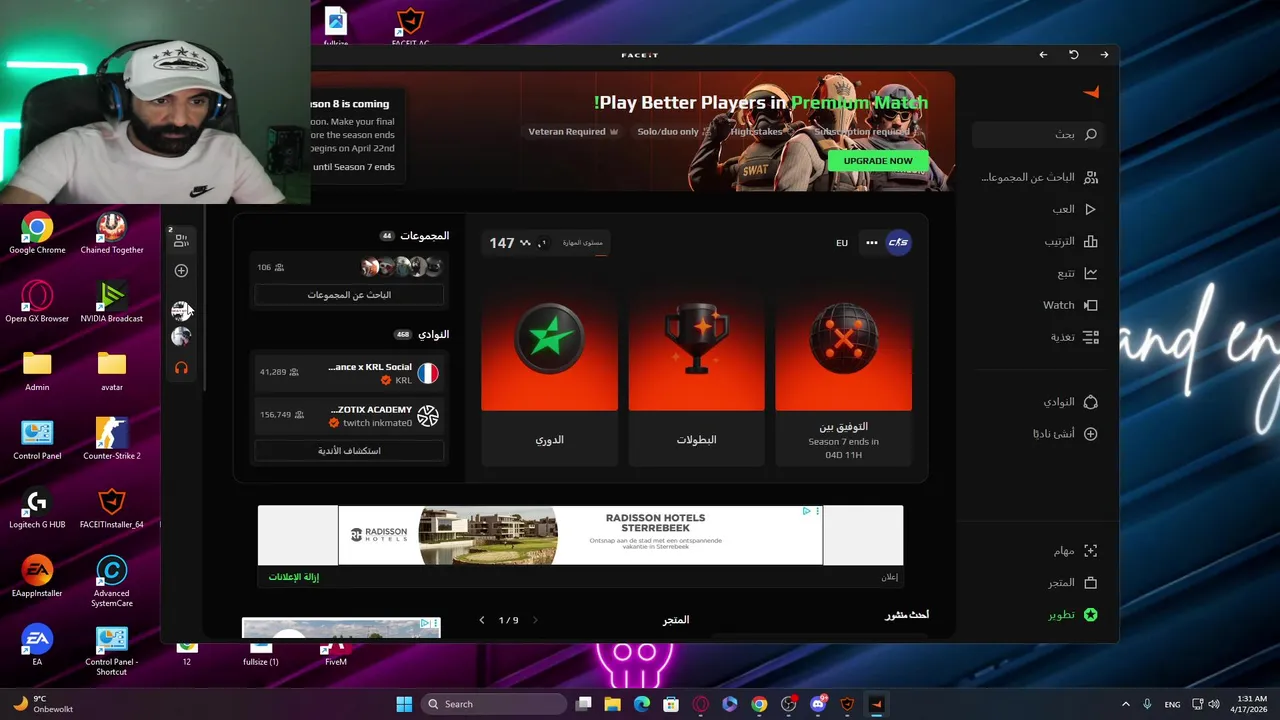This screenshot has height=720, width=1280.
Task: Click the back arrow in FACEIT title bar
Action: (1043, 55)
